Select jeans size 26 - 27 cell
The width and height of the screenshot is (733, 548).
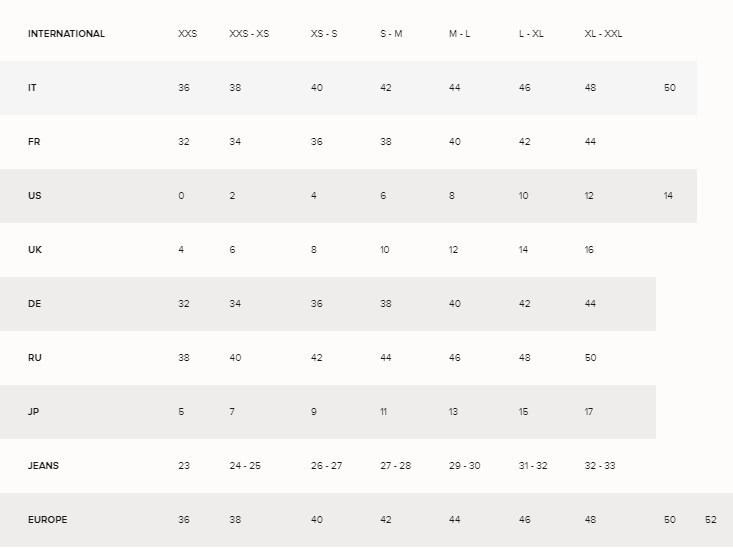326,466
